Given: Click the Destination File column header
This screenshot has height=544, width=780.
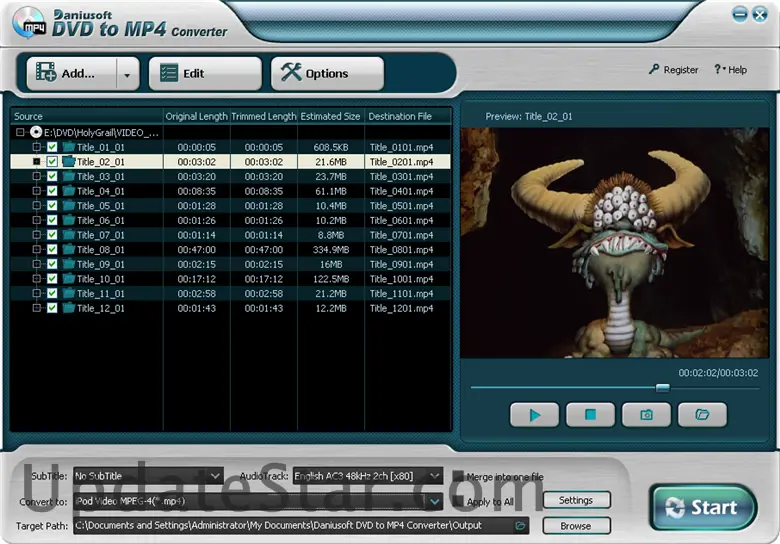Looking at the screenshot, I should [x=408, y=116].
